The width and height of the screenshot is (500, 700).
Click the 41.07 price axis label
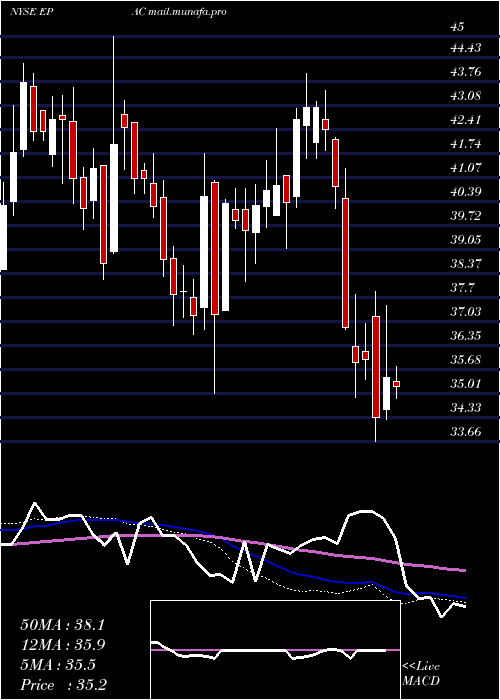[466, 168]
